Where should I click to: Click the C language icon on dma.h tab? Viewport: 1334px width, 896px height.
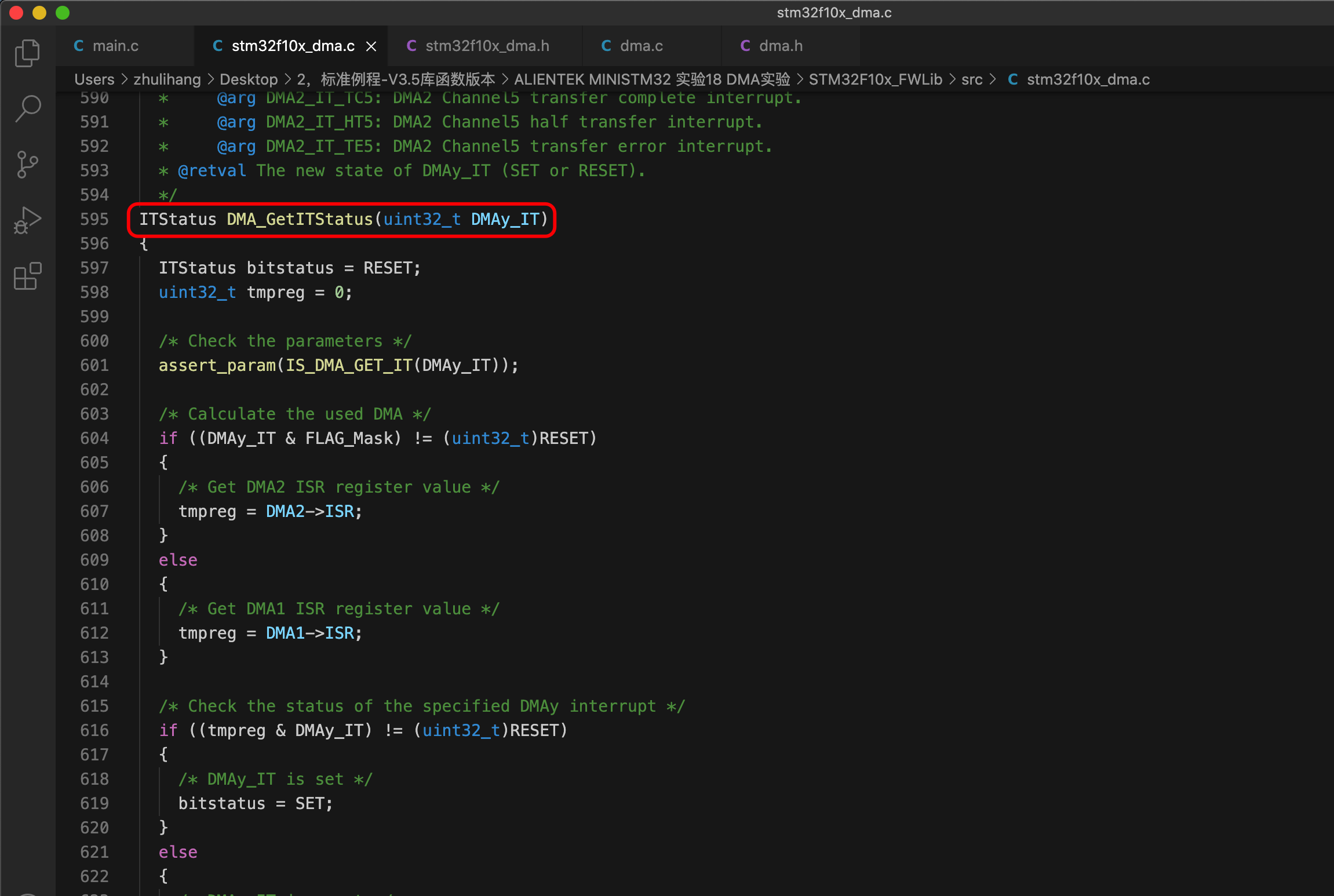point(746,45)
